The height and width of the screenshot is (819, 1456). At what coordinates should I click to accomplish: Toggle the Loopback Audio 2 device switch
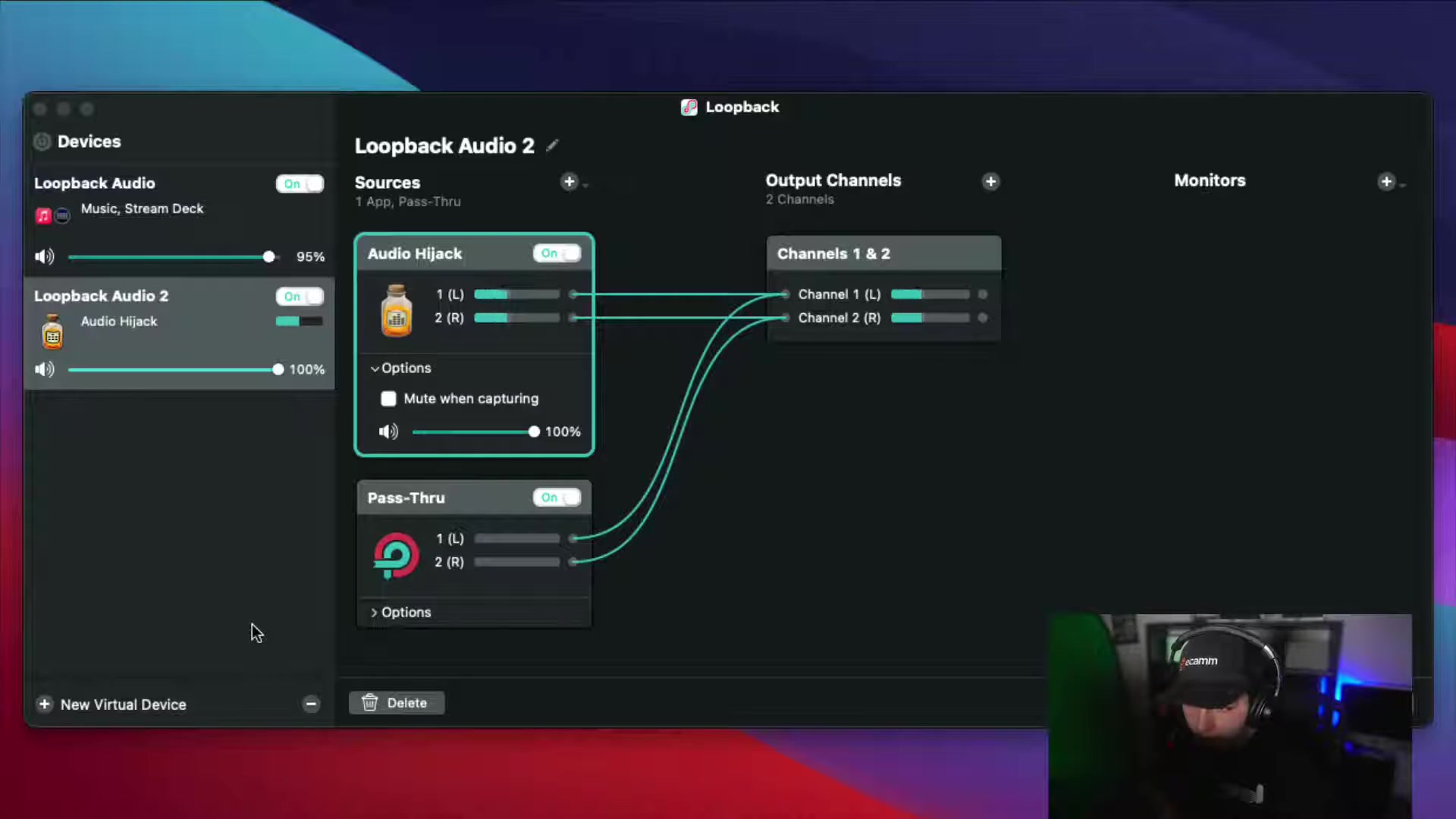(300, 297)
